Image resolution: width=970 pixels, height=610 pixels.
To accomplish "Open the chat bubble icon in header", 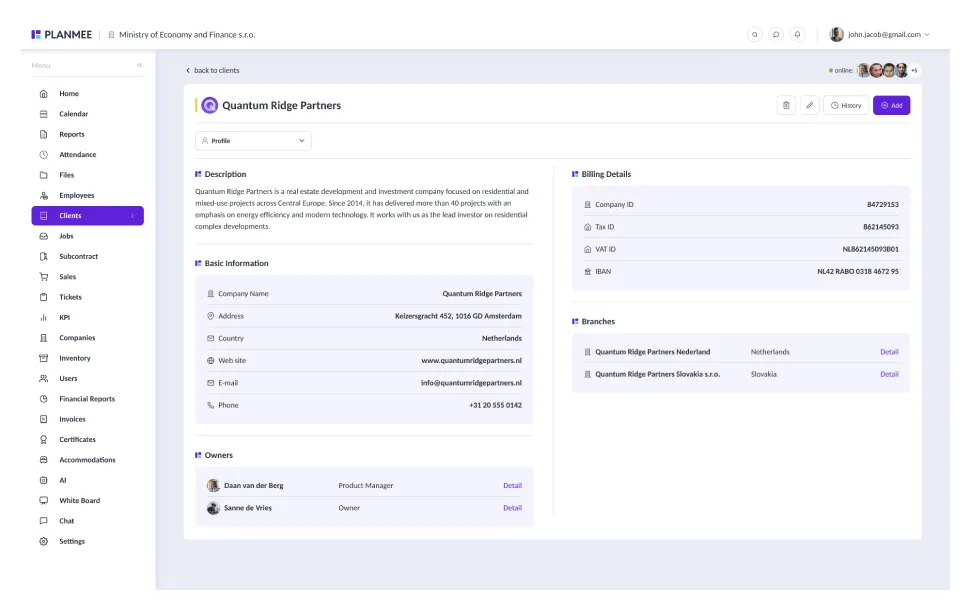I will point(776,35).
